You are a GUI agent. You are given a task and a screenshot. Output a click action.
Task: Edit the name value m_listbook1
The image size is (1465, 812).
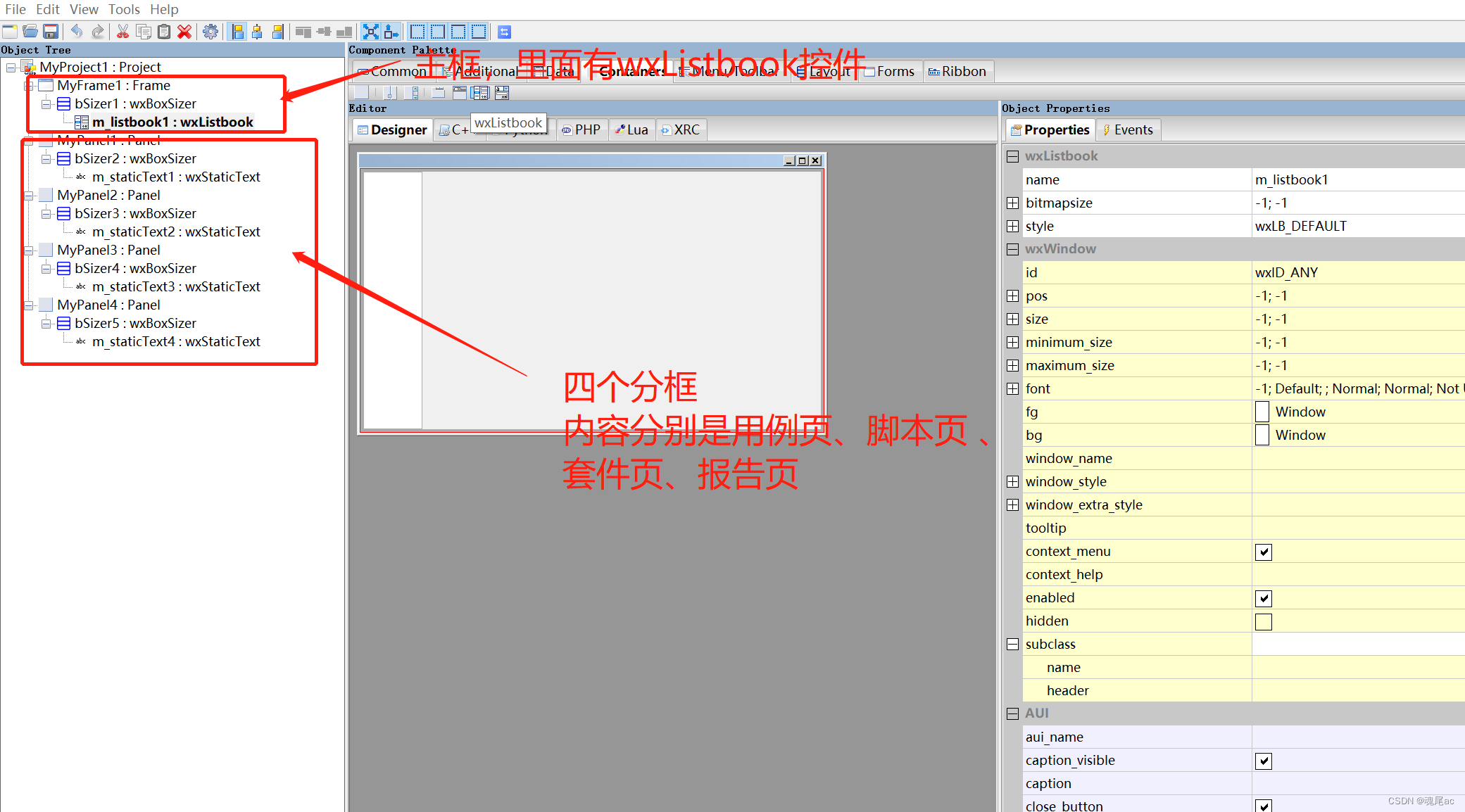[1358, 180]
